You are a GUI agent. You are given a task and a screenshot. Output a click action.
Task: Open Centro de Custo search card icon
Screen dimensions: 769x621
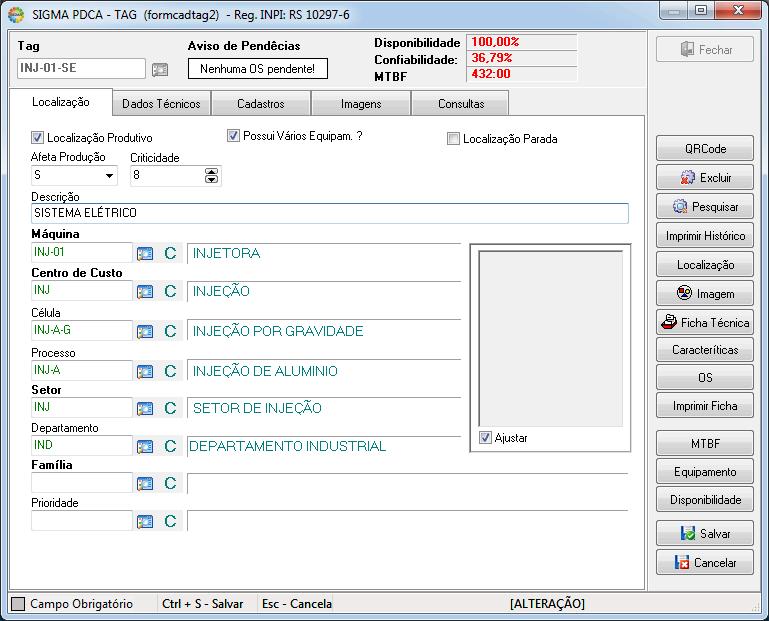point(145,292)
